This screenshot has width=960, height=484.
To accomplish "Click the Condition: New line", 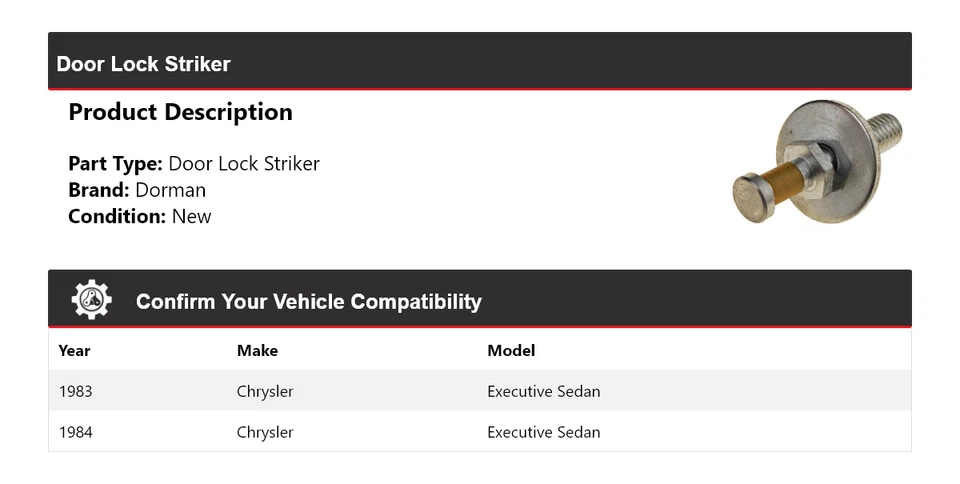I will pyautogui.click(x=140, y=216).
